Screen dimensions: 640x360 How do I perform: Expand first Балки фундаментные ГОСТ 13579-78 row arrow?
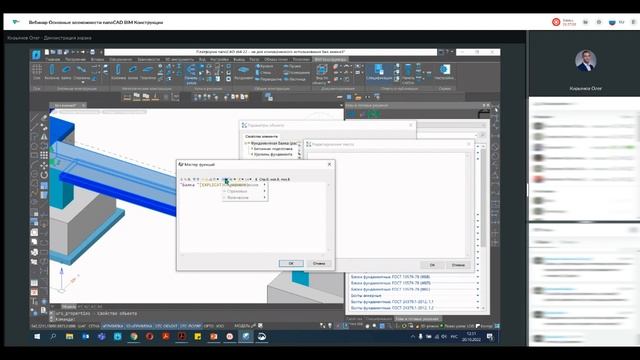(478, 277)
